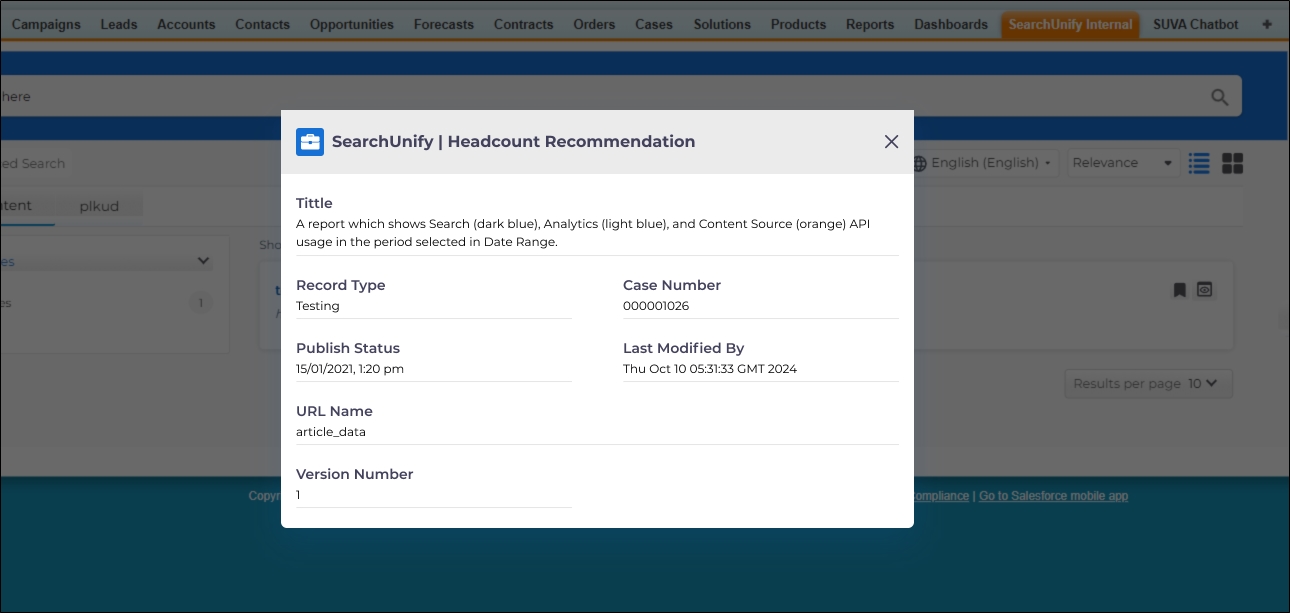Open the Dashboards tab
Image resolution: width=1290 pixels, height=613 pixels.
click(950, 24)
